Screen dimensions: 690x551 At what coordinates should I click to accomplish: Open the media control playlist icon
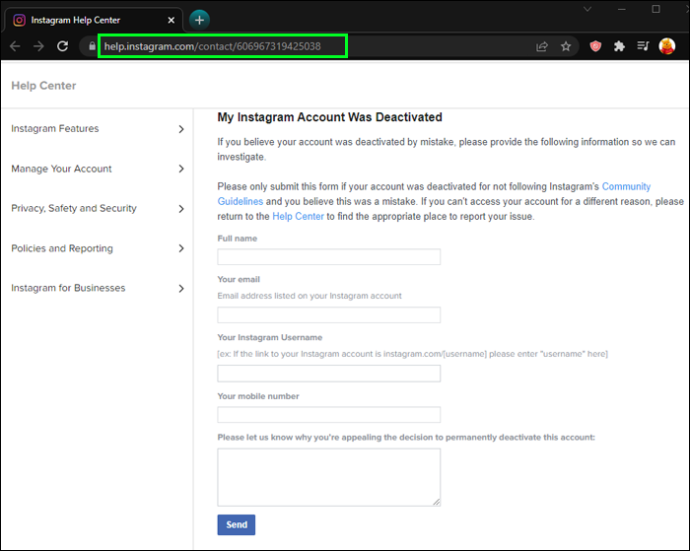pos(643,46)
